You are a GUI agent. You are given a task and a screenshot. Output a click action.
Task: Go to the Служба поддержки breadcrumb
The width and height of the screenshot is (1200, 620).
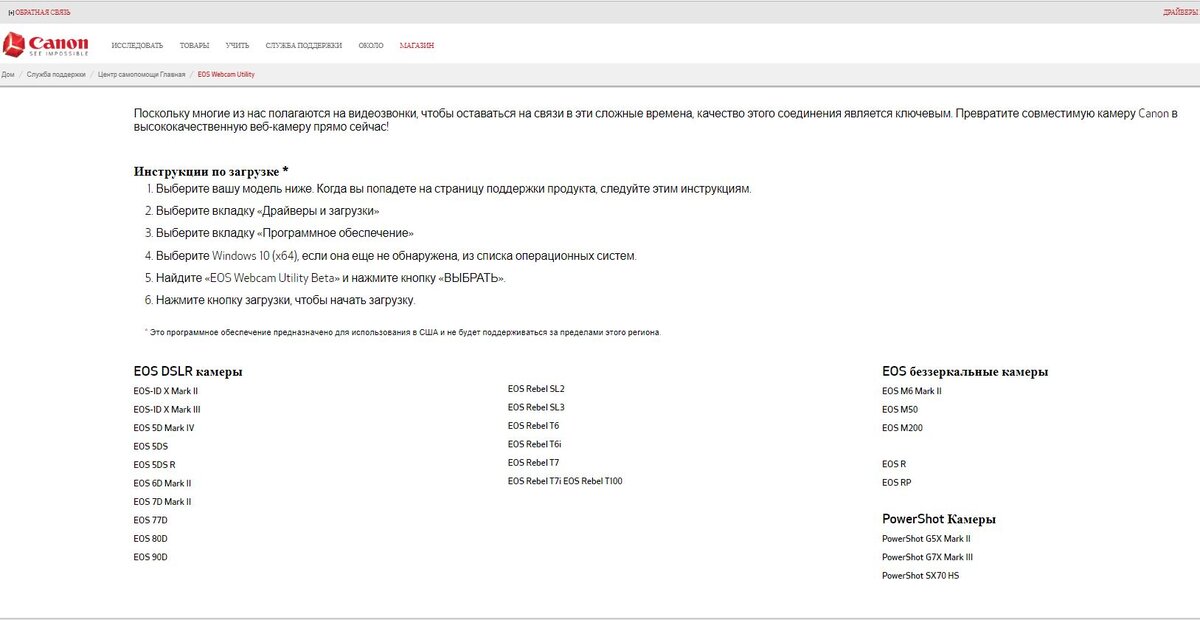[56, 75]
